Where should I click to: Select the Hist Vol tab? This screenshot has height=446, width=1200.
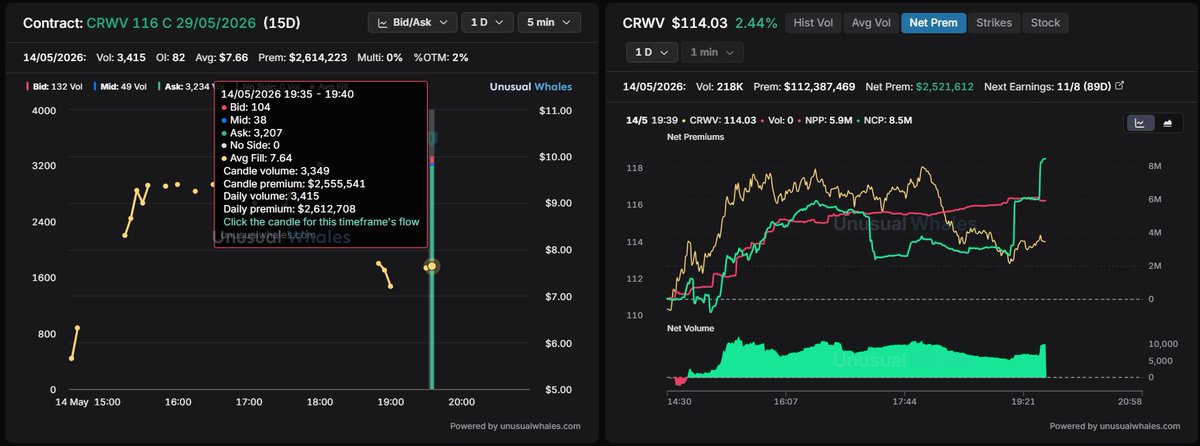[812, 22]
